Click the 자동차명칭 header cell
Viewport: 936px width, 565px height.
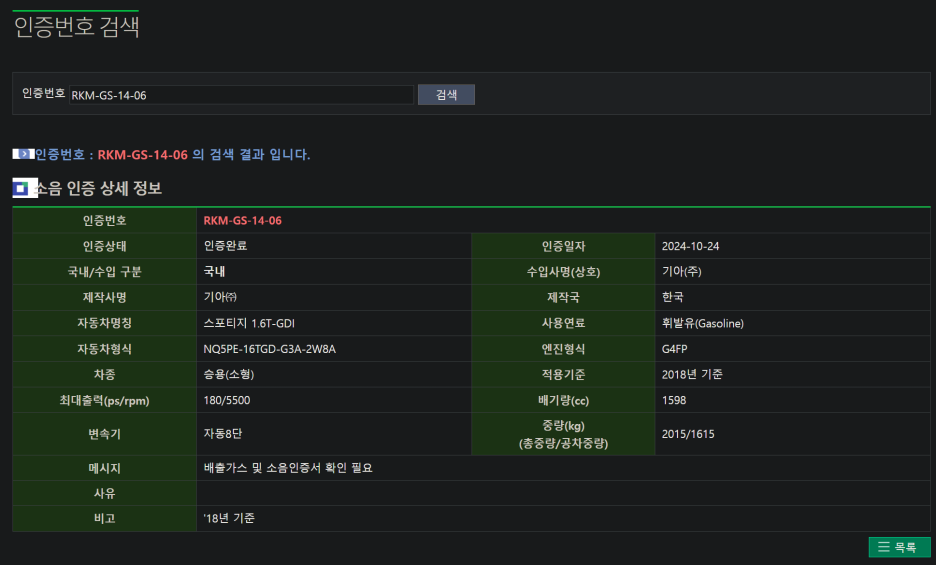(x=104, y=323)
